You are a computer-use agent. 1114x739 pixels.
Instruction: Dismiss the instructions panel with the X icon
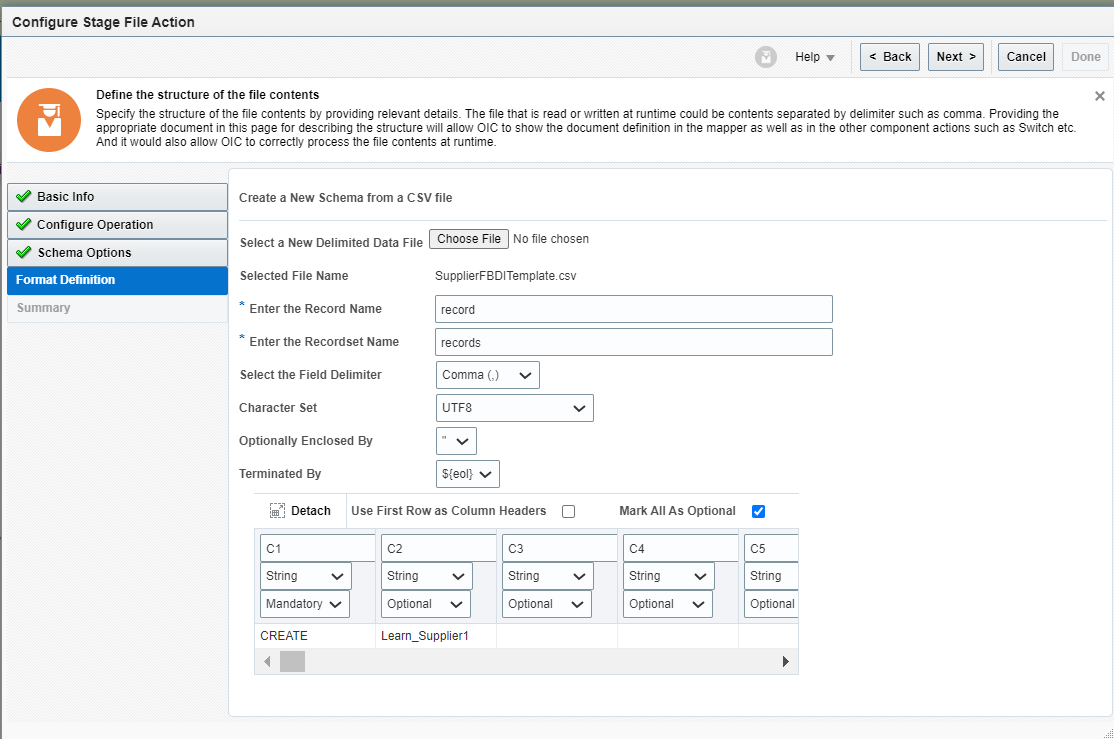1099,96
